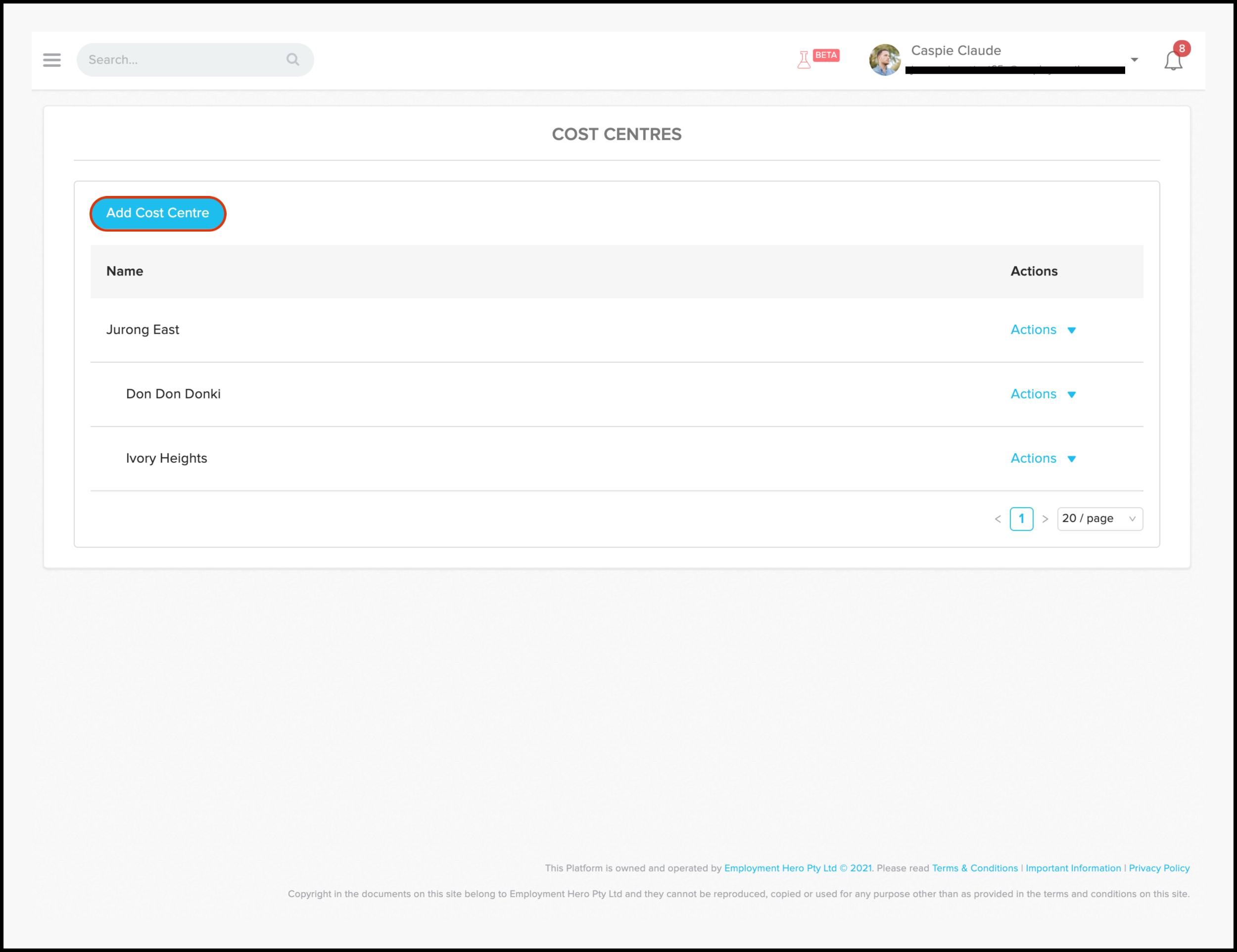Image resolution: width=1237 pixels, height=952 pixels.
Task: Open Terms & Conditions link
Action: [x=975, y=868]
